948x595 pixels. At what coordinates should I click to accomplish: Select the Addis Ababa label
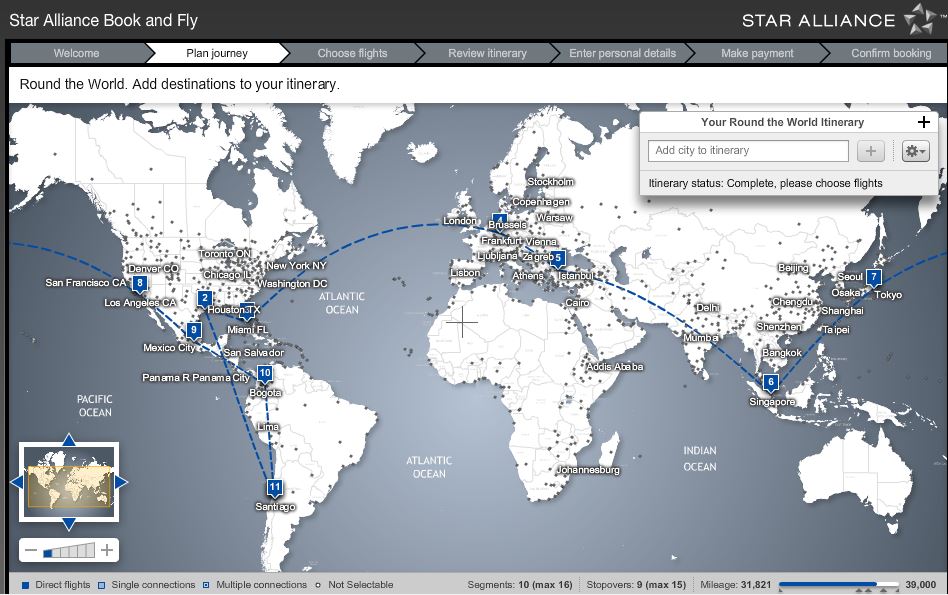[614, 366]
